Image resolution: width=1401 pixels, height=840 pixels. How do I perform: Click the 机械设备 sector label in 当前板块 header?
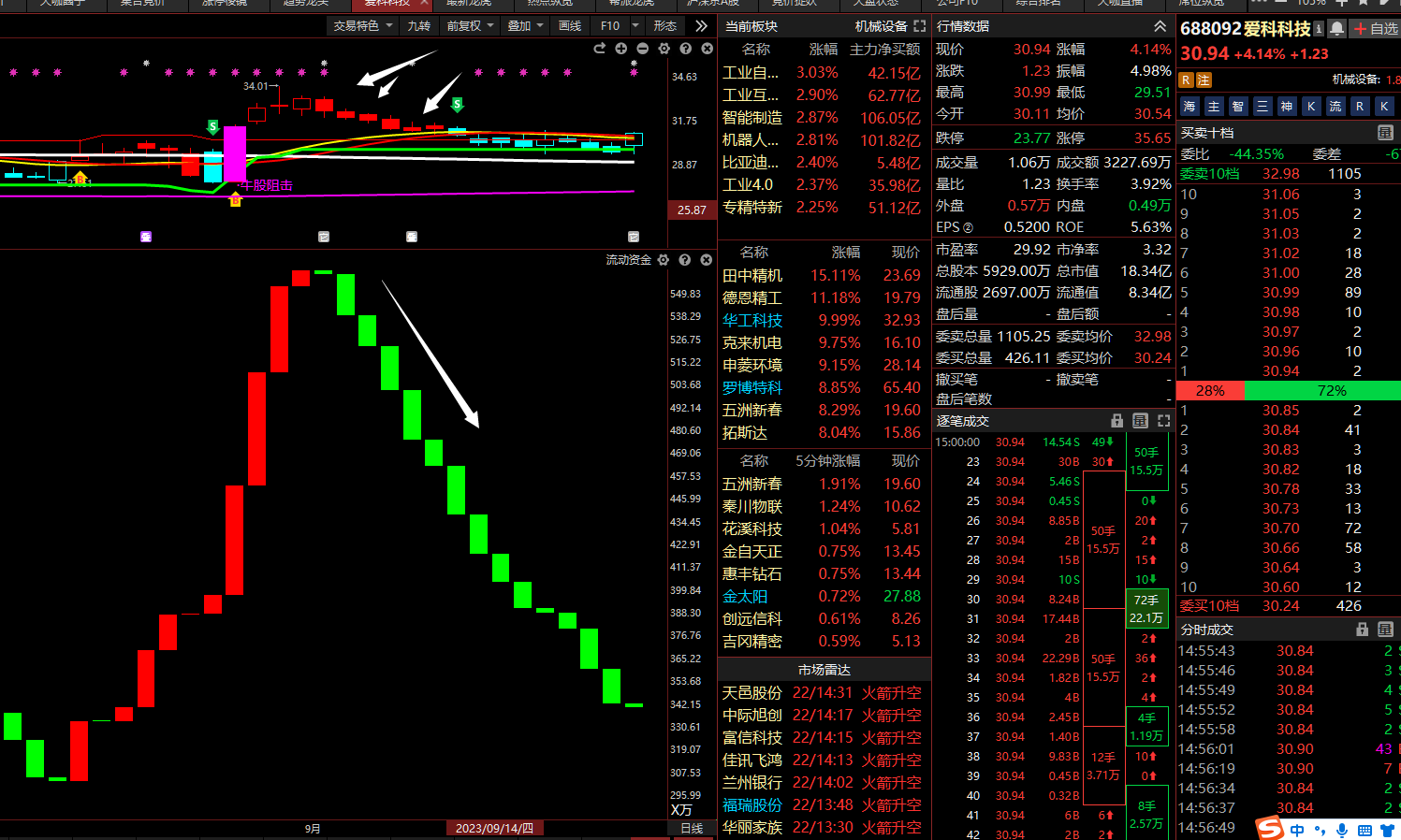click(881, 26)
